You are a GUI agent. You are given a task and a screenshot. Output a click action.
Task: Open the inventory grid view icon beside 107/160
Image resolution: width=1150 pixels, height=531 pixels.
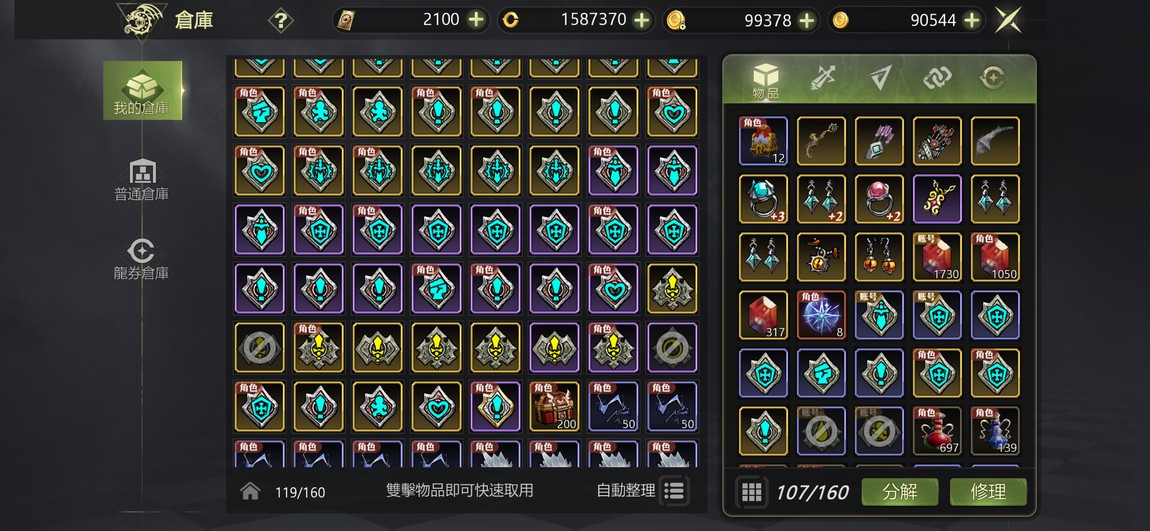[x=751, y=492]
